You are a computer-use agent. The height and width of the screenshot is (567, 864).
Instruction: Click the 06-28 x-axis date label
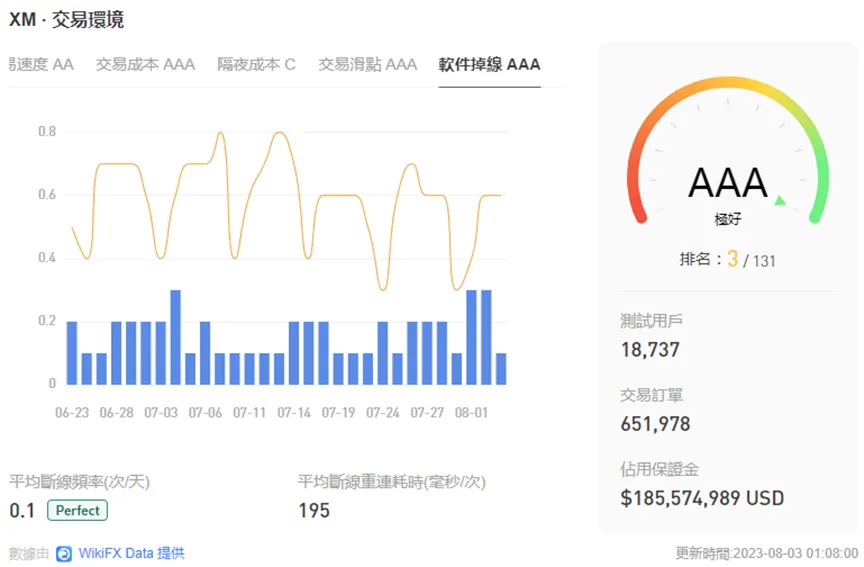tap(116, 413)
